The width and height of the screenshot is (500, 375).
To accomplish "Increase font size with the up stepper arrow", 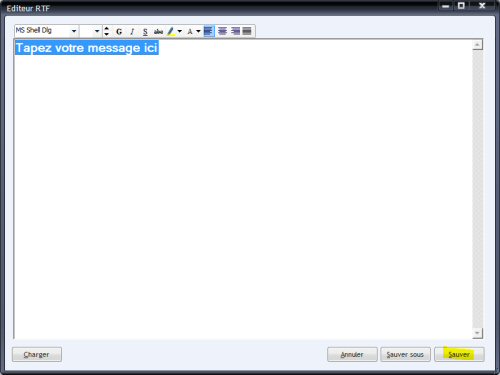I will [106, 28].
